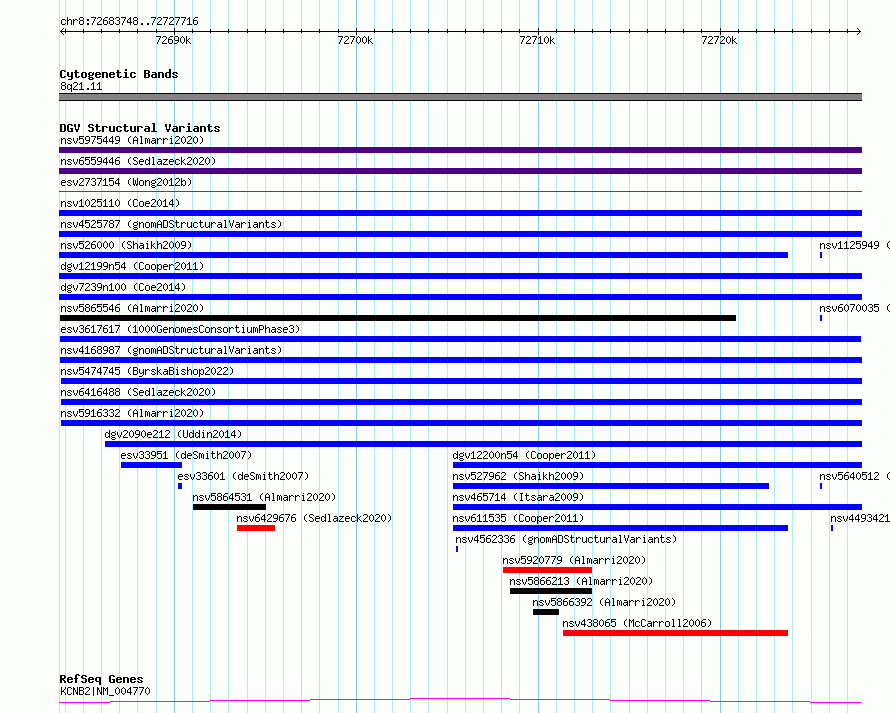Click the tiny blue mark under esv33601

180,486
